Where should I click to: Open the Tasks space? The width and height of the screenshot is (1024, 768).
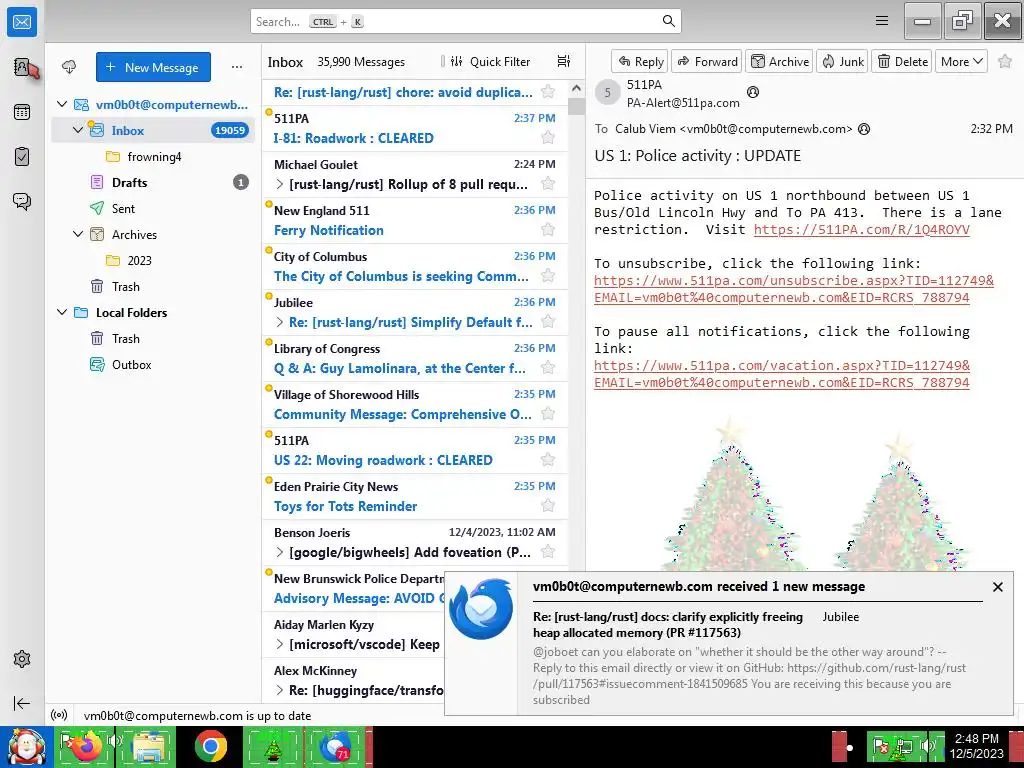(22, 157)
